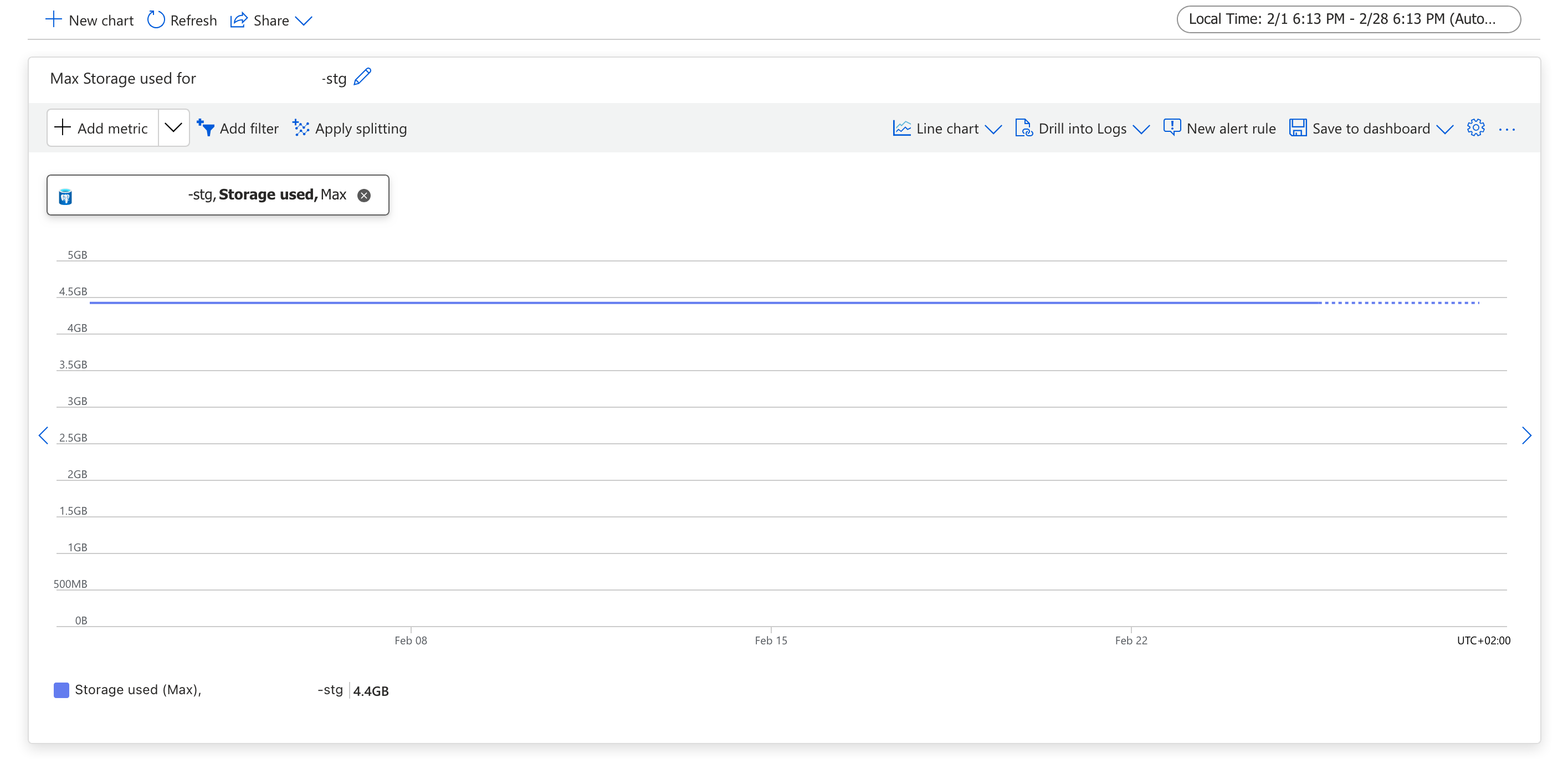1568x759 pixels.
Task: Select the Storage used Max metric chip
Action: pos(268,195)
